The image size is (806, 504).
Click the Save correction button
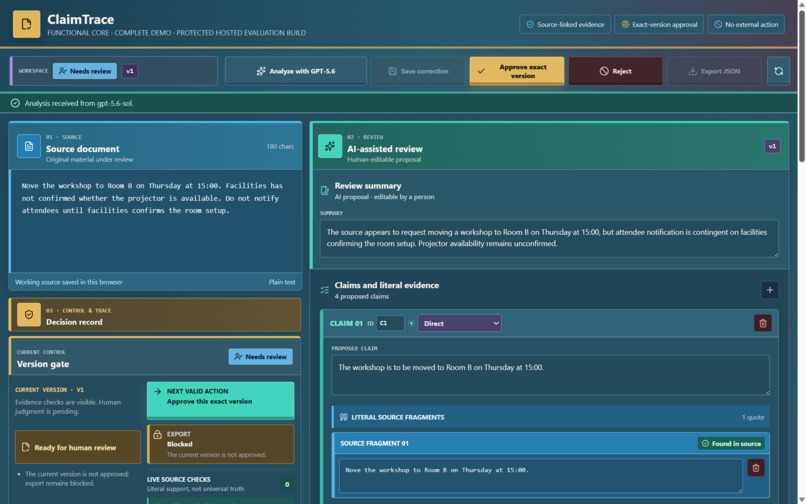418,71
